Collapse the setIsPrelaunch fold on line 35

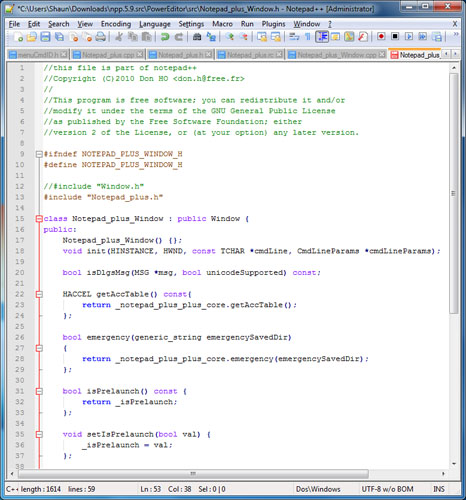pyautogui.click(x=39, y=434)
